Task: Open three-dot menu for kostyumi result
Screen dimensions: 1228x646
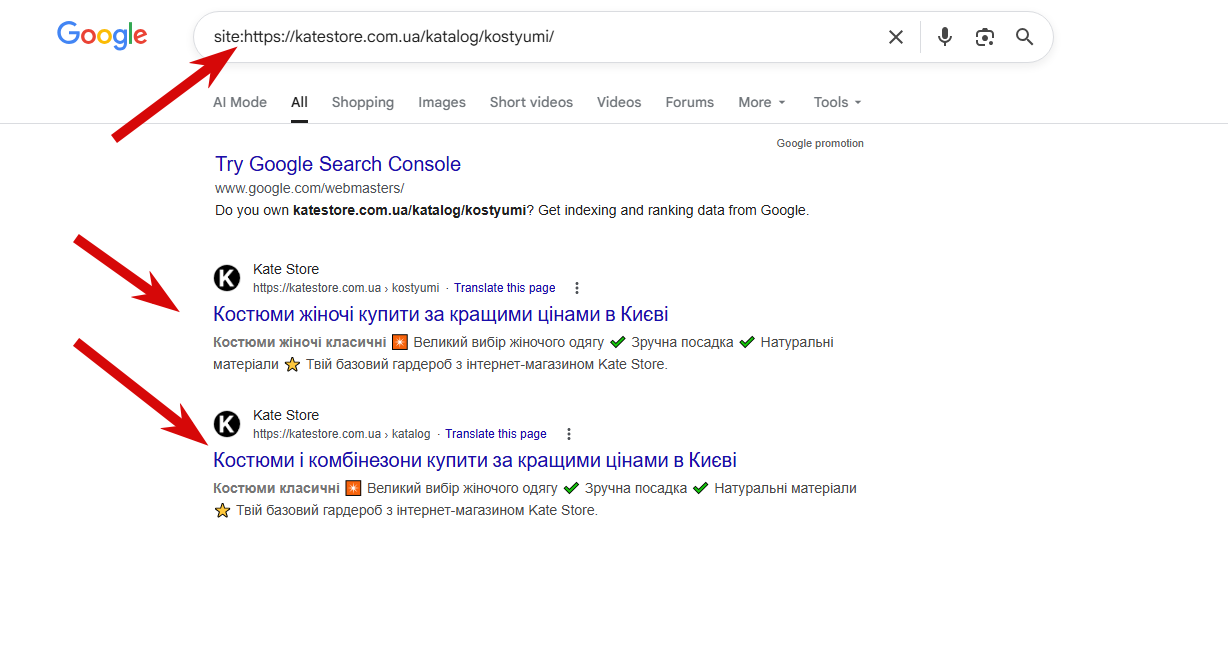Action: click(577, 288)
